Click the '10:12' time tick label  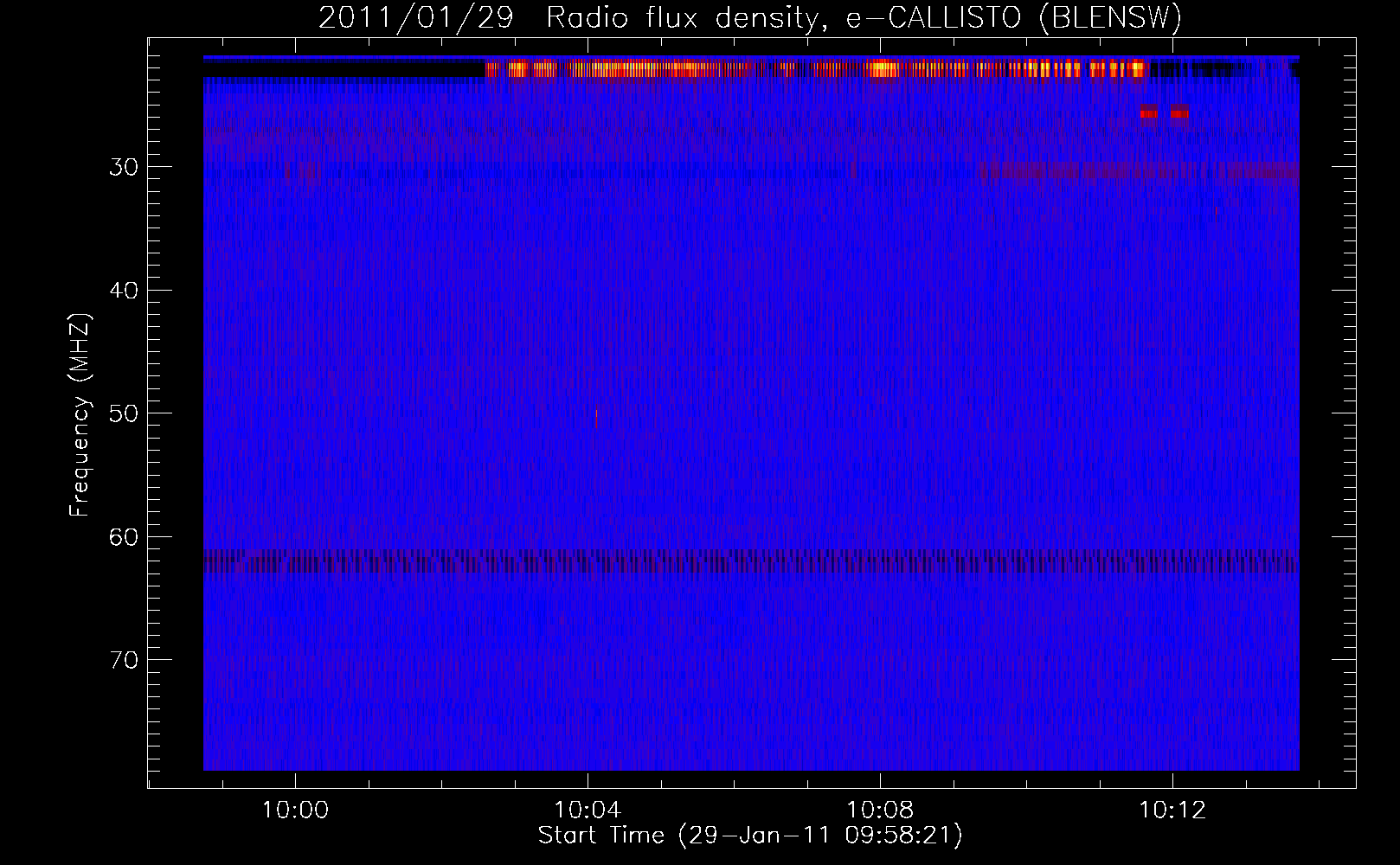(x=1172, y=811)
